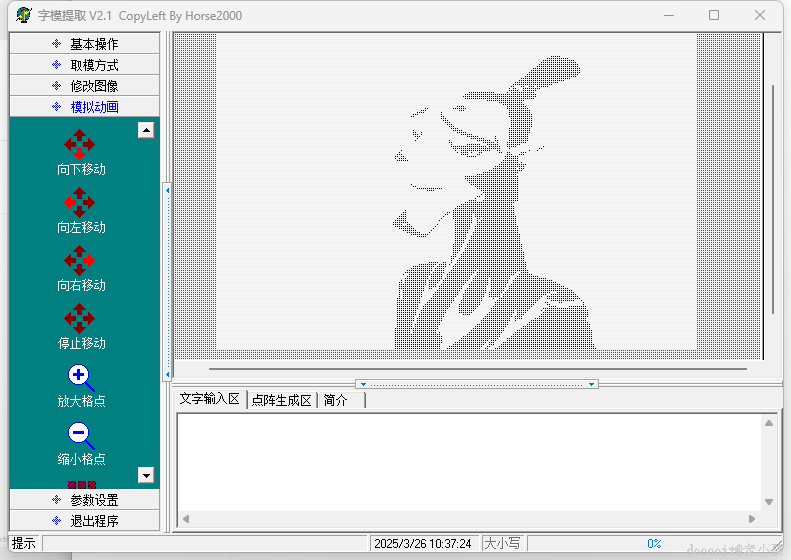
Task: Click the 向右移动 move-right arrows icon
Action: tap(79, 260)
